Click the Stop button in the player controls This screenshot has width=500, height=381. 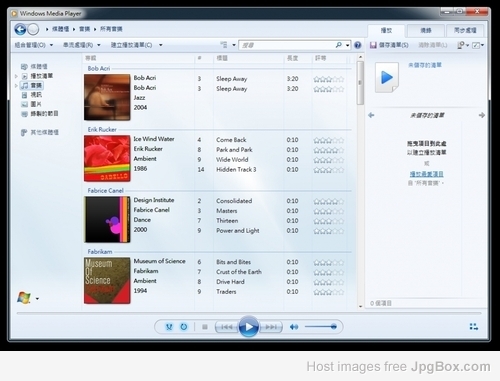tap(205, 327)
